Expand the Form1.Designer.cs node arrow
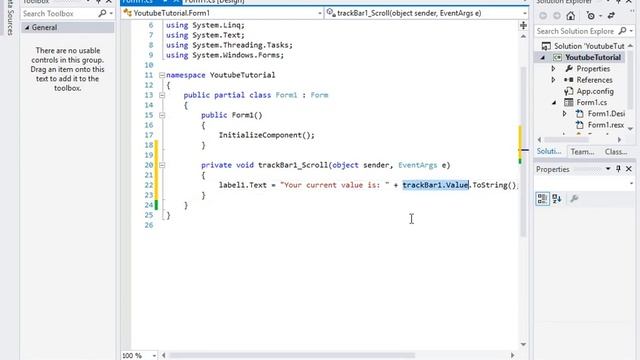Screen dimensions: 640x360 pos(564,114)
